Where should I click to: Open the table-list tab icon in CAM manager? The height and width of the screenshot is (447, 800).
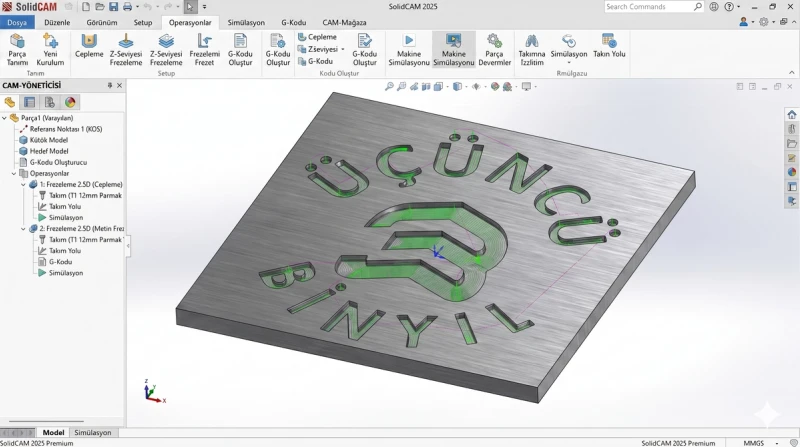(30, 103)
